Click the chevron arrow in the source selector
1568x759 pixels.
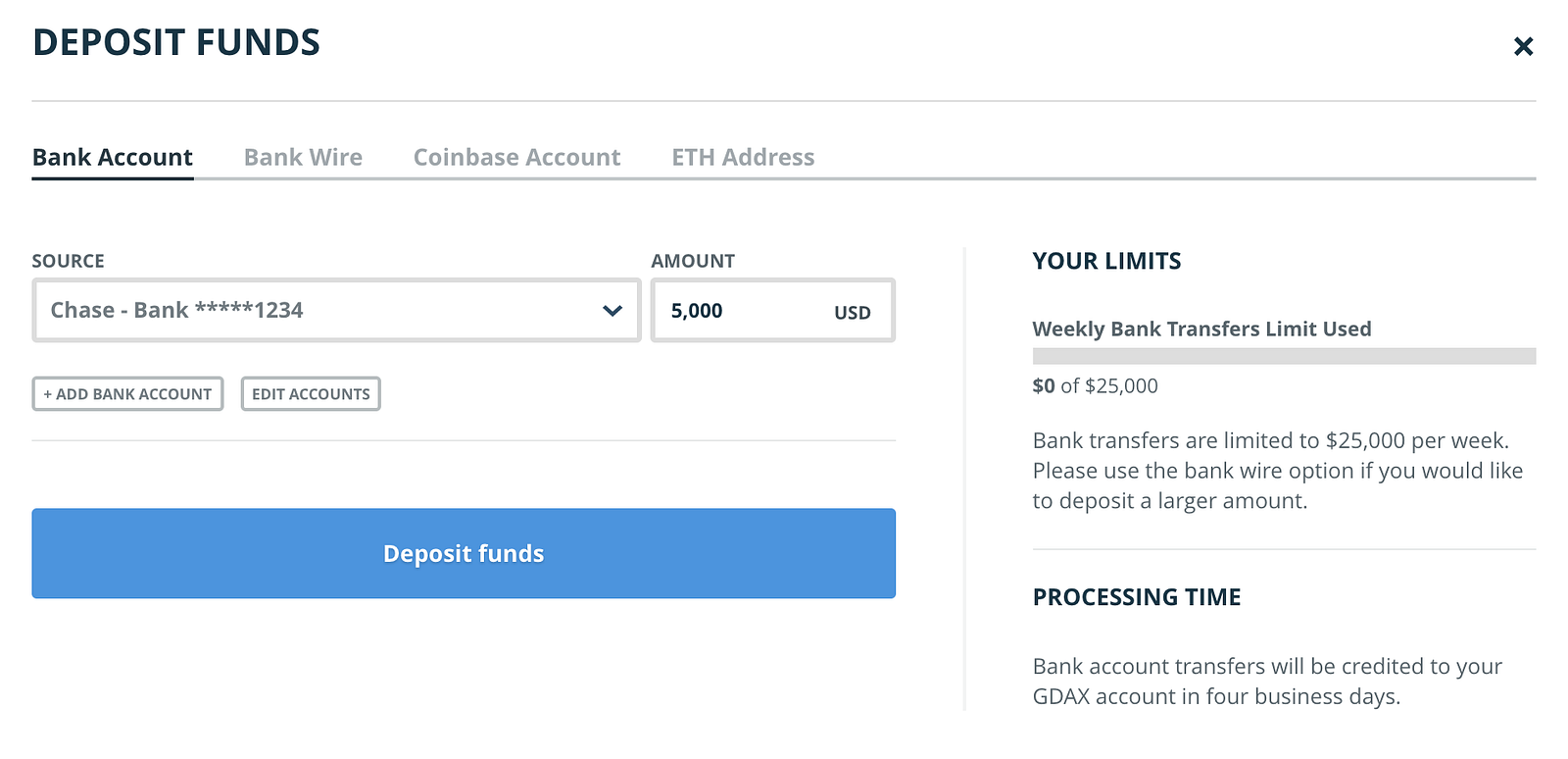(612, 311)
